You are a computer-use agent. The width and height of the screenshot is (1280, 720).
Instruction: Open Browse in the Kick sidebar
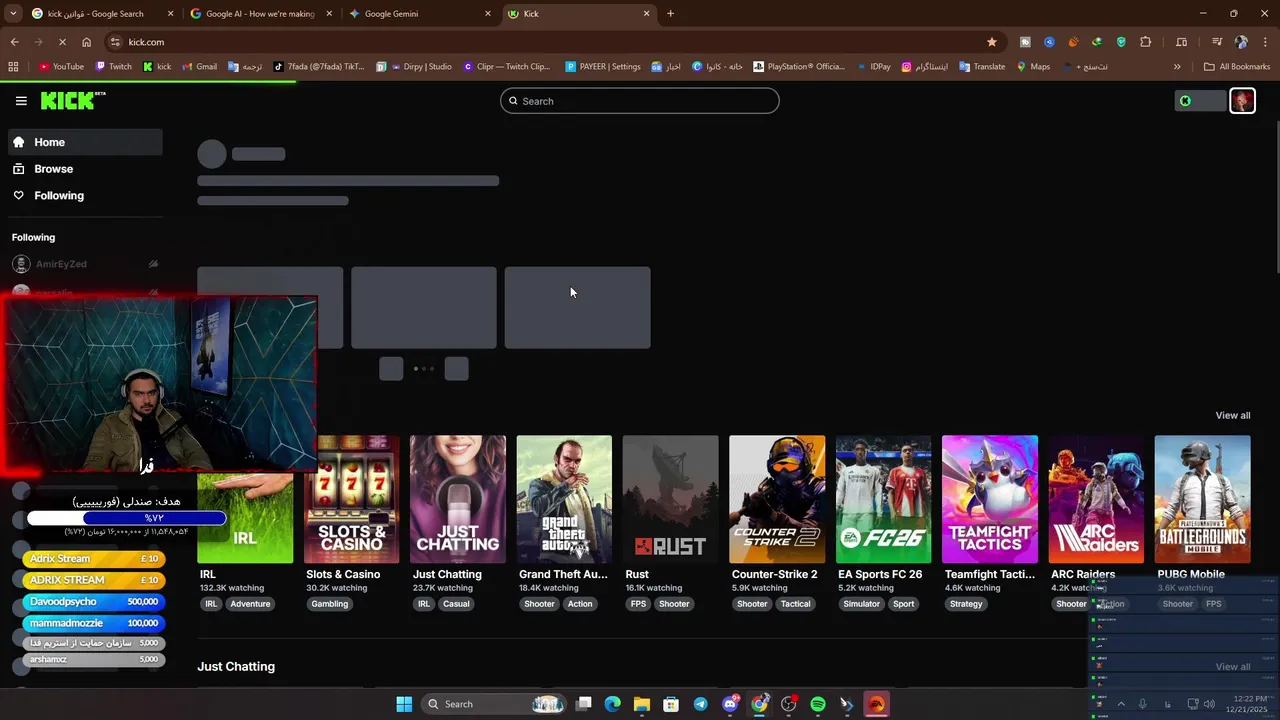(x=85, y=169)
